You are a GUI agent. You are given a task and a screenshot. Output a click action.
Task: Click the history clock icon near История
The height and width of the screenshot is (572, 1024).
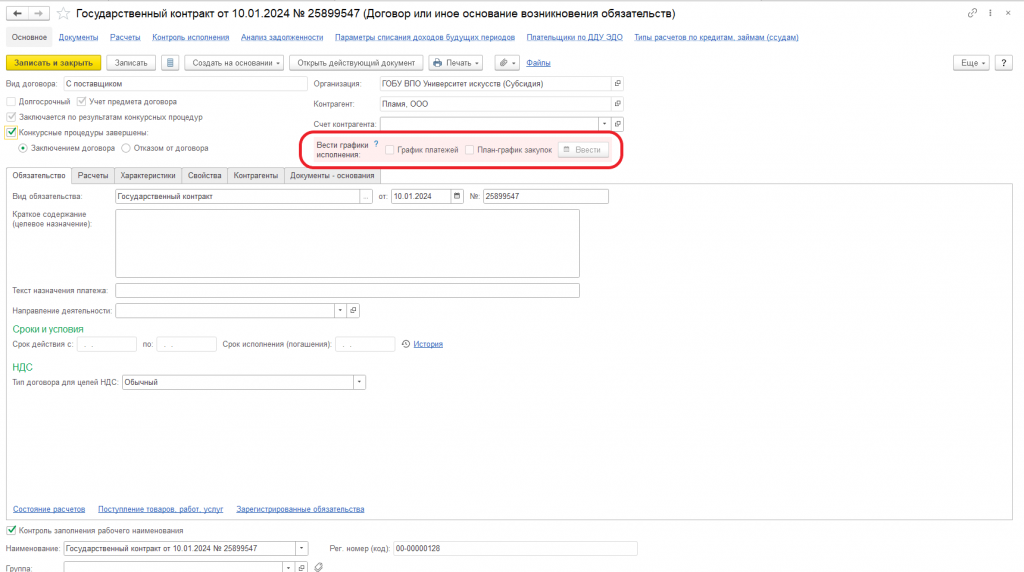click(406, 344)
